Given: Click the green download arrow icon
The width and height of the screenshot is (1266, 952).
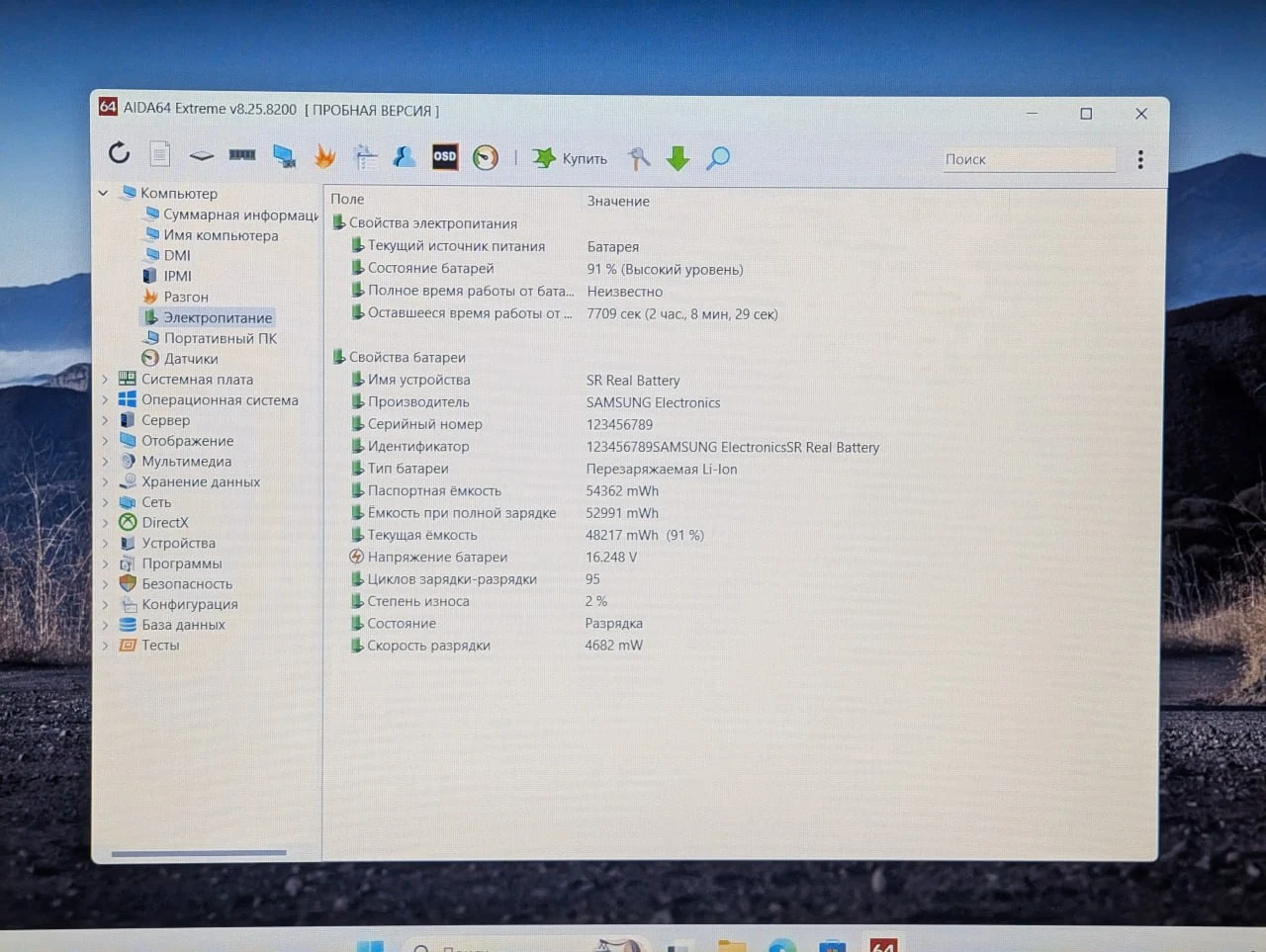Looking at the screenshot, I should pos(678,158).
